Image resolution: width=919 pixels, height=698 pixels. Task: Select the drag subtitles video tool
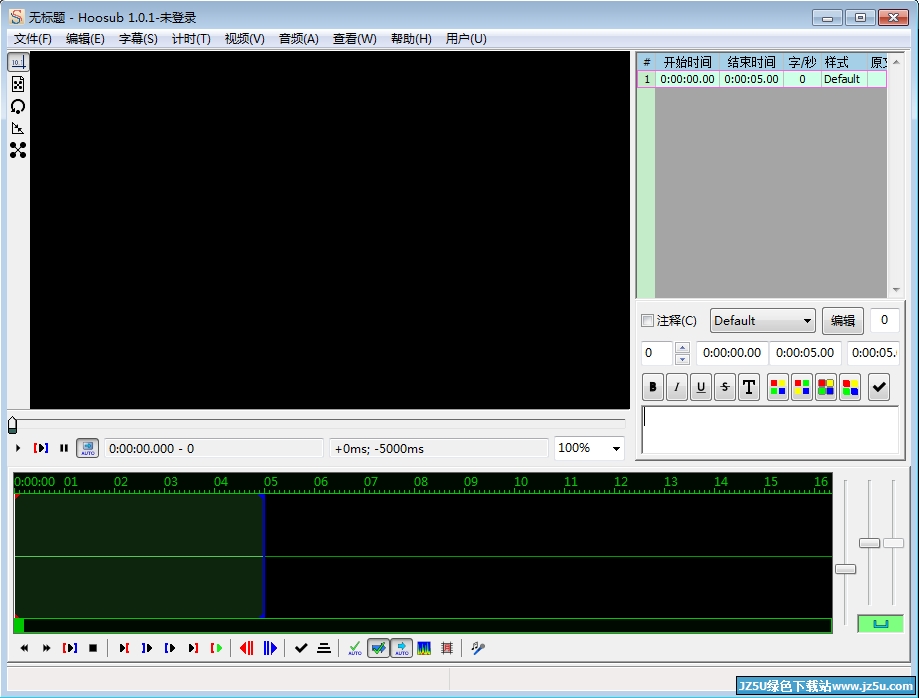pyautogui.click(x=18, y=84)
